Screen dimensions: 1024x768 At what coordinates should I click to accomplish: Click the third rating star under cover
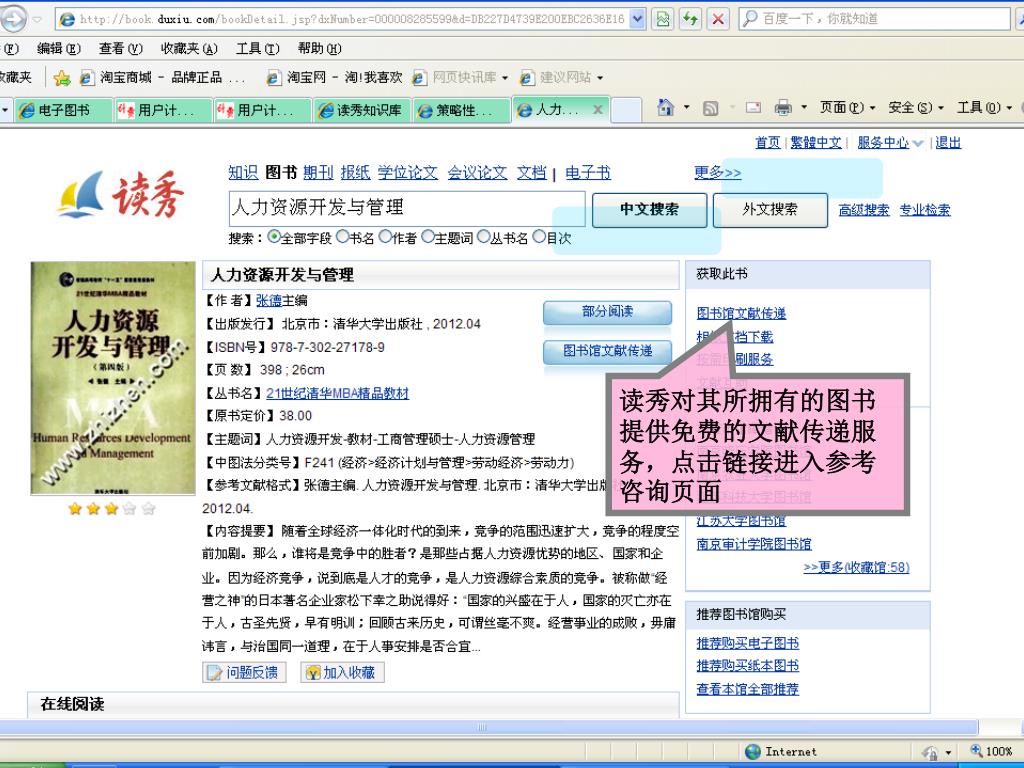click(x=112, y=508)
